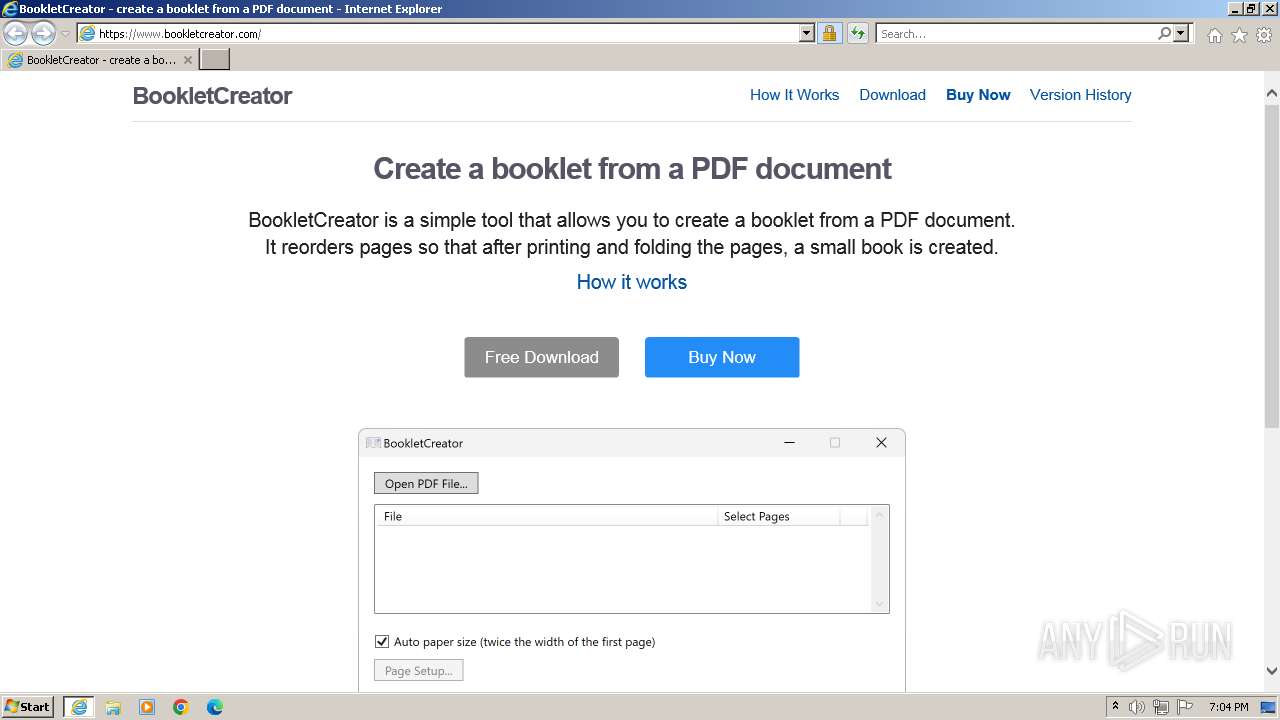Refresh the page with the green arrows icon
The image size is (1280, 720).
(858, 33)
